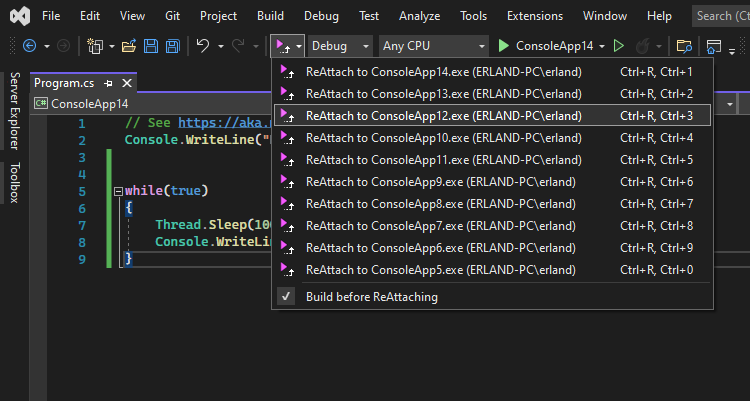This screenshot has height=401, width=750.
Task: Open the ConsoleApp14 project navigation dropdown
Action: 151,104
